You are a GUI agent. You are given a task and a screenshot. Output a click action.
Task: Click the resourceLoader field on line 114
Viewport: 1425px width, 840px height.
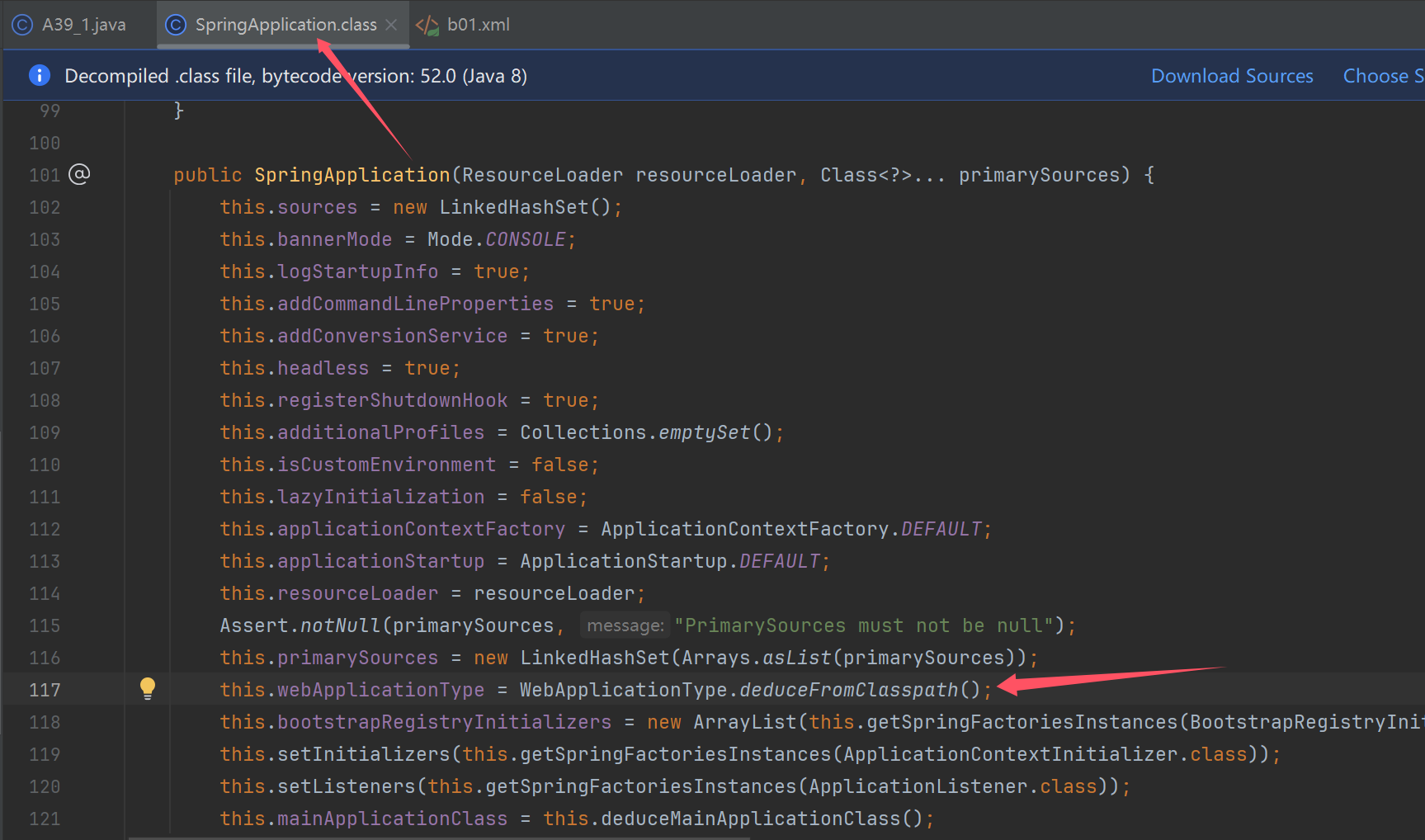[x=358, y=593]
